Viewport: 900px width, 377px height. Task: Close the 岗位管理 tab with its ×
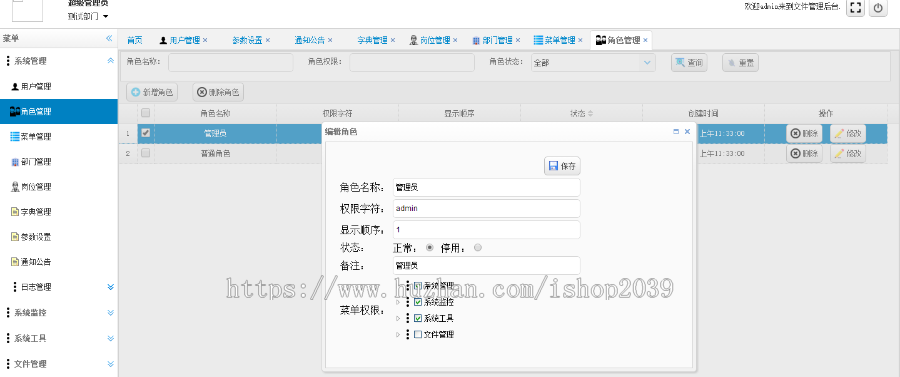pyautogui.click(x=455, y=40)
